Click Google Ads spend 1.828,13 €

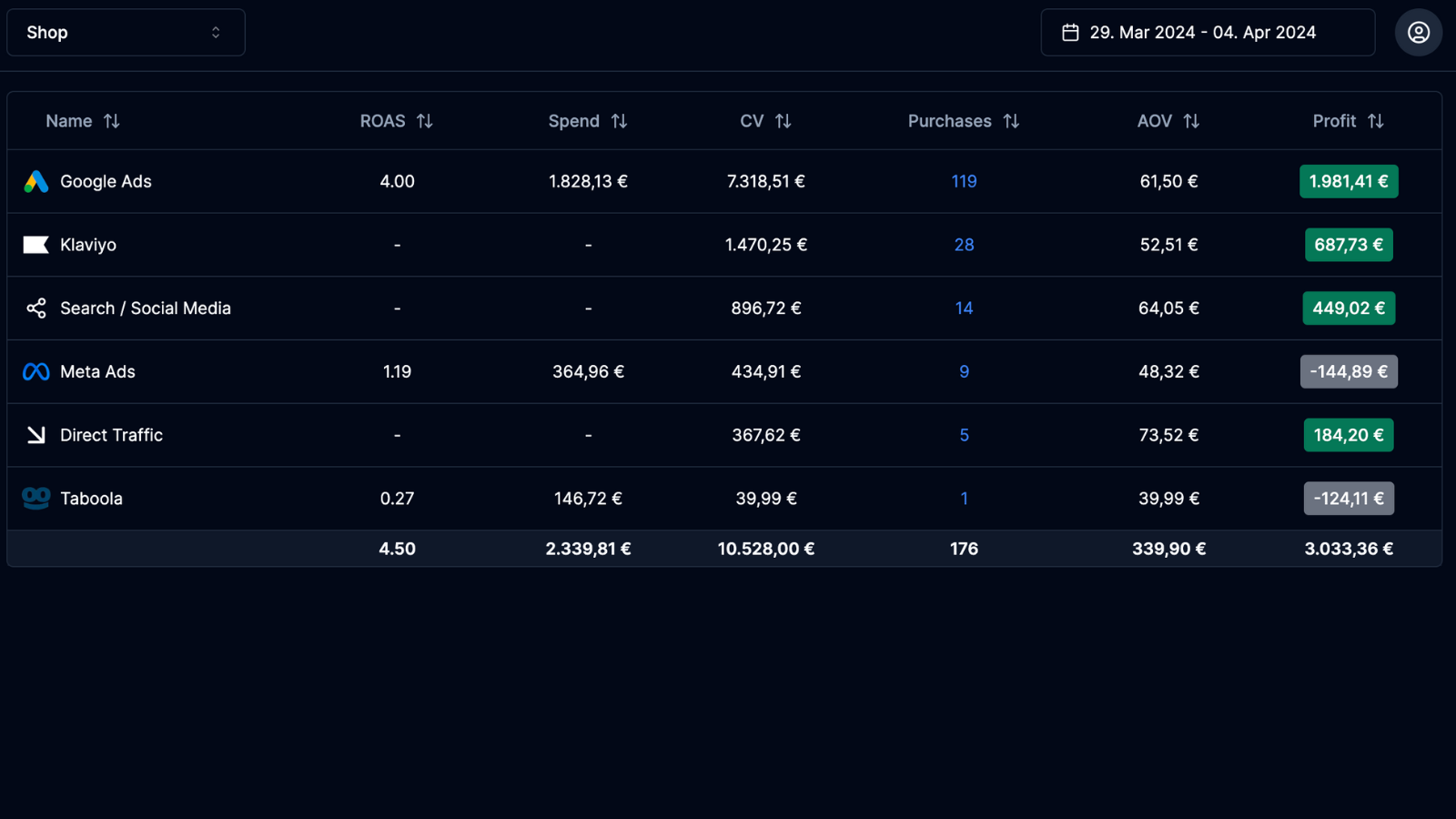click(588, 181)
